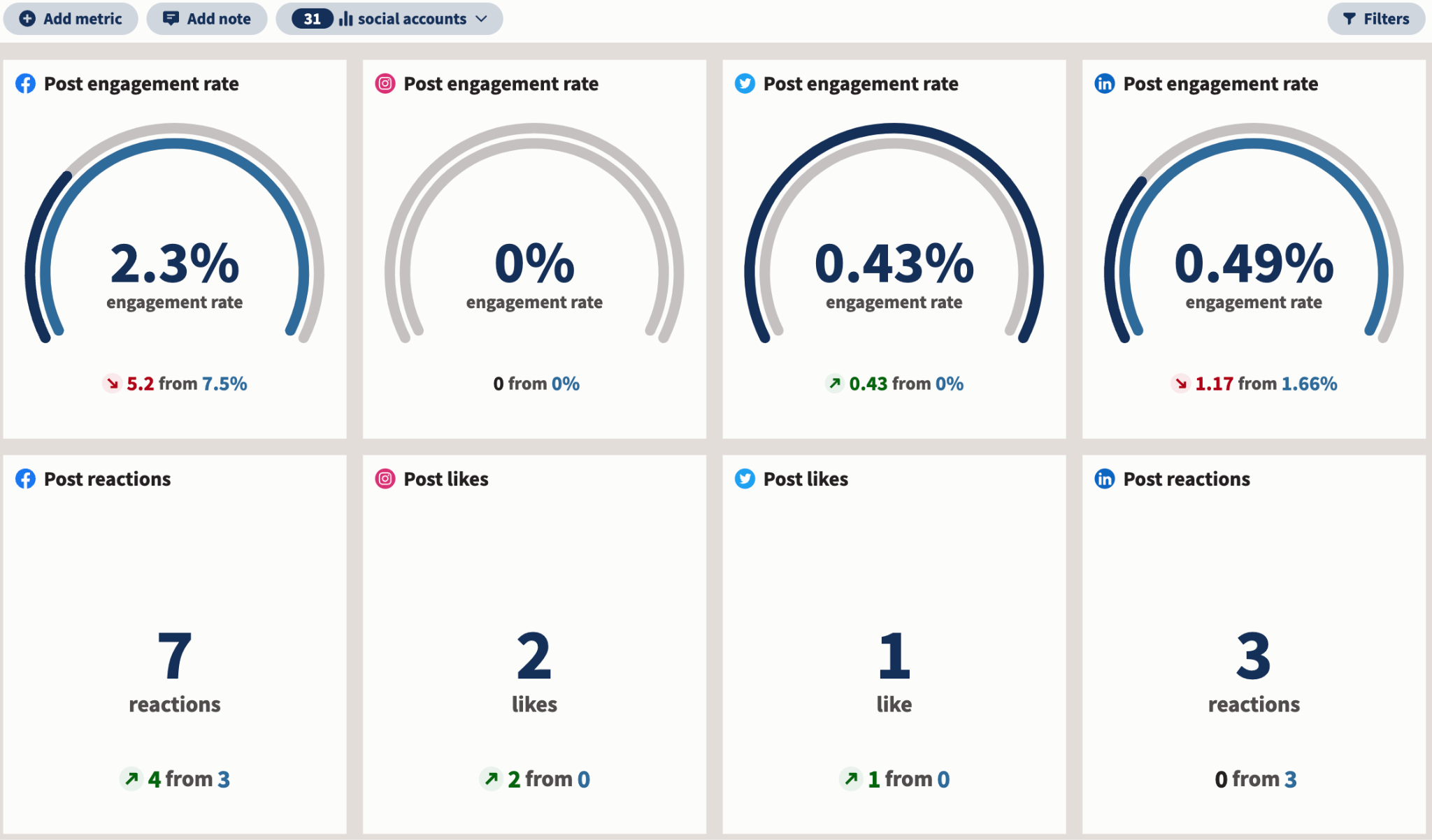Click the Twitter icon on Post engagement rate

pyautogui.click(x=745, y=84)
